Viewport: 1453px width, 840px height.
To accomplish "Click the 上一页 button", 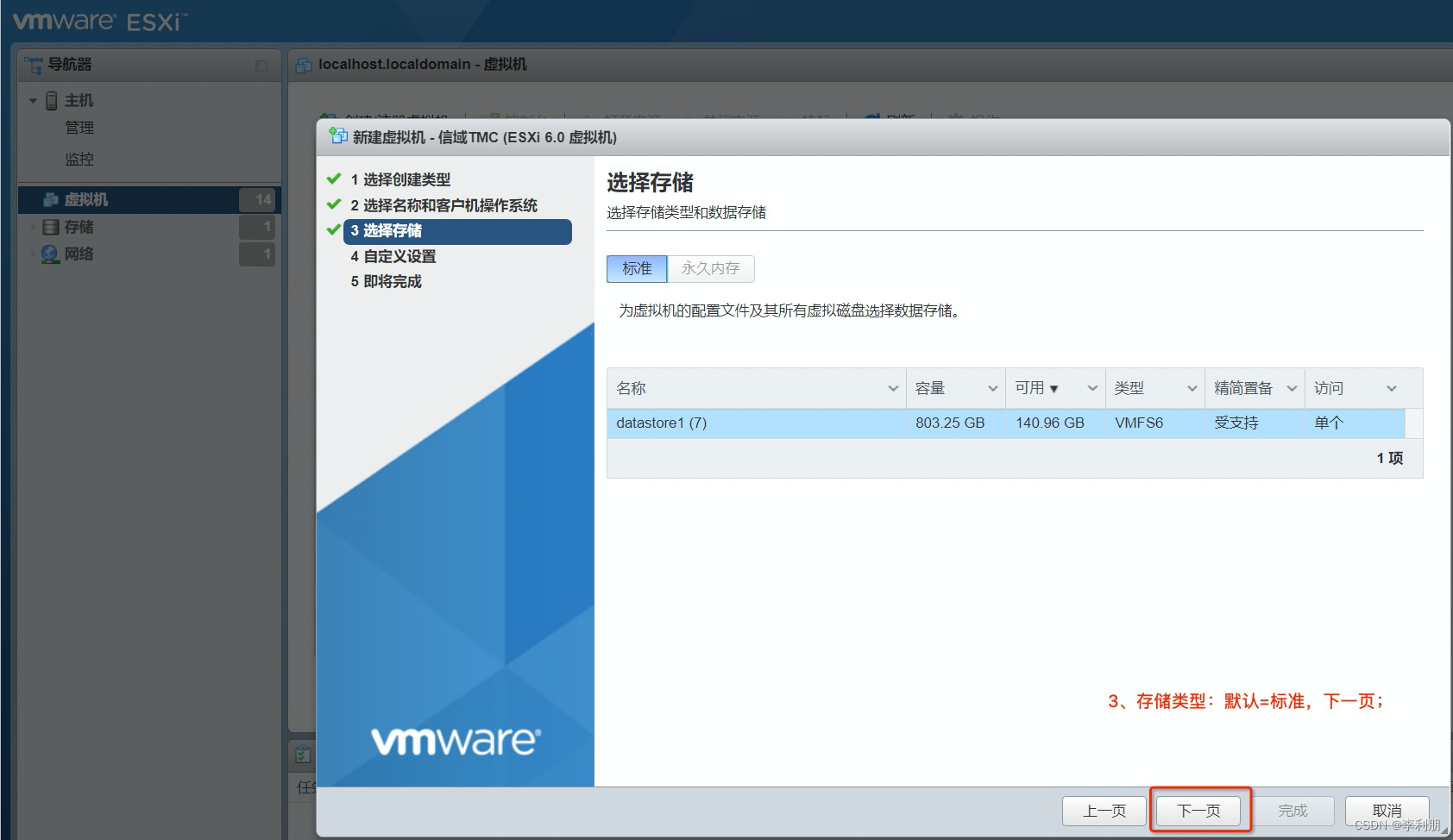I will click(1104, 811).
